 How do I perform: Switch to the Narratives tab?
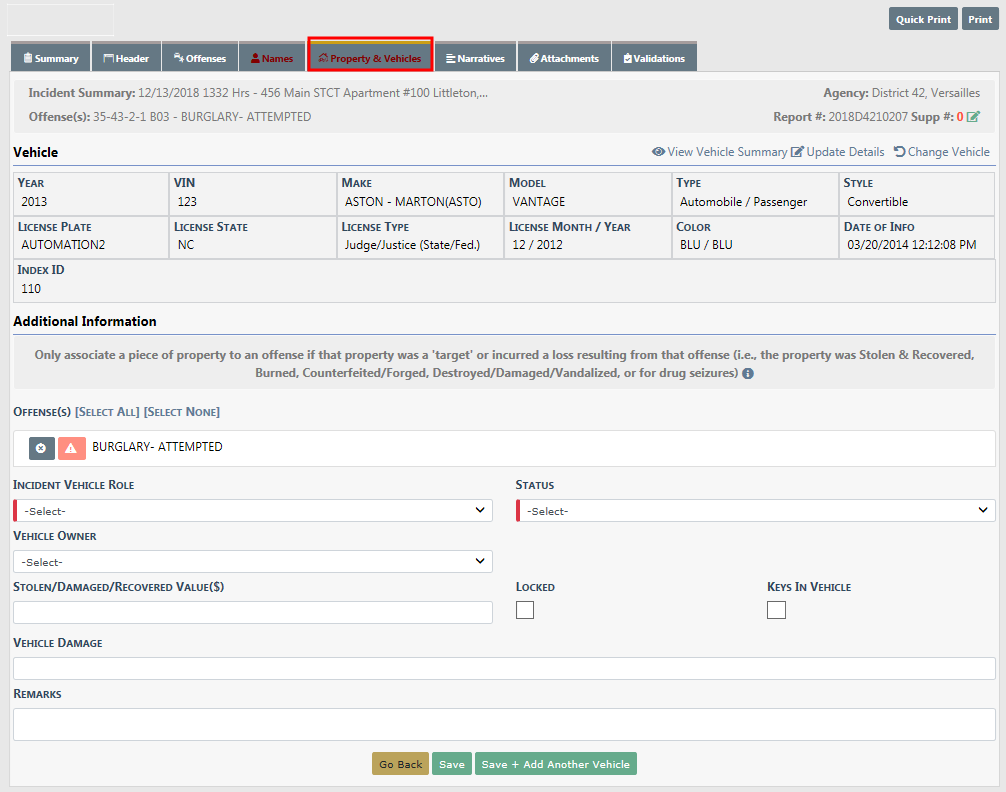click(475, 58)
